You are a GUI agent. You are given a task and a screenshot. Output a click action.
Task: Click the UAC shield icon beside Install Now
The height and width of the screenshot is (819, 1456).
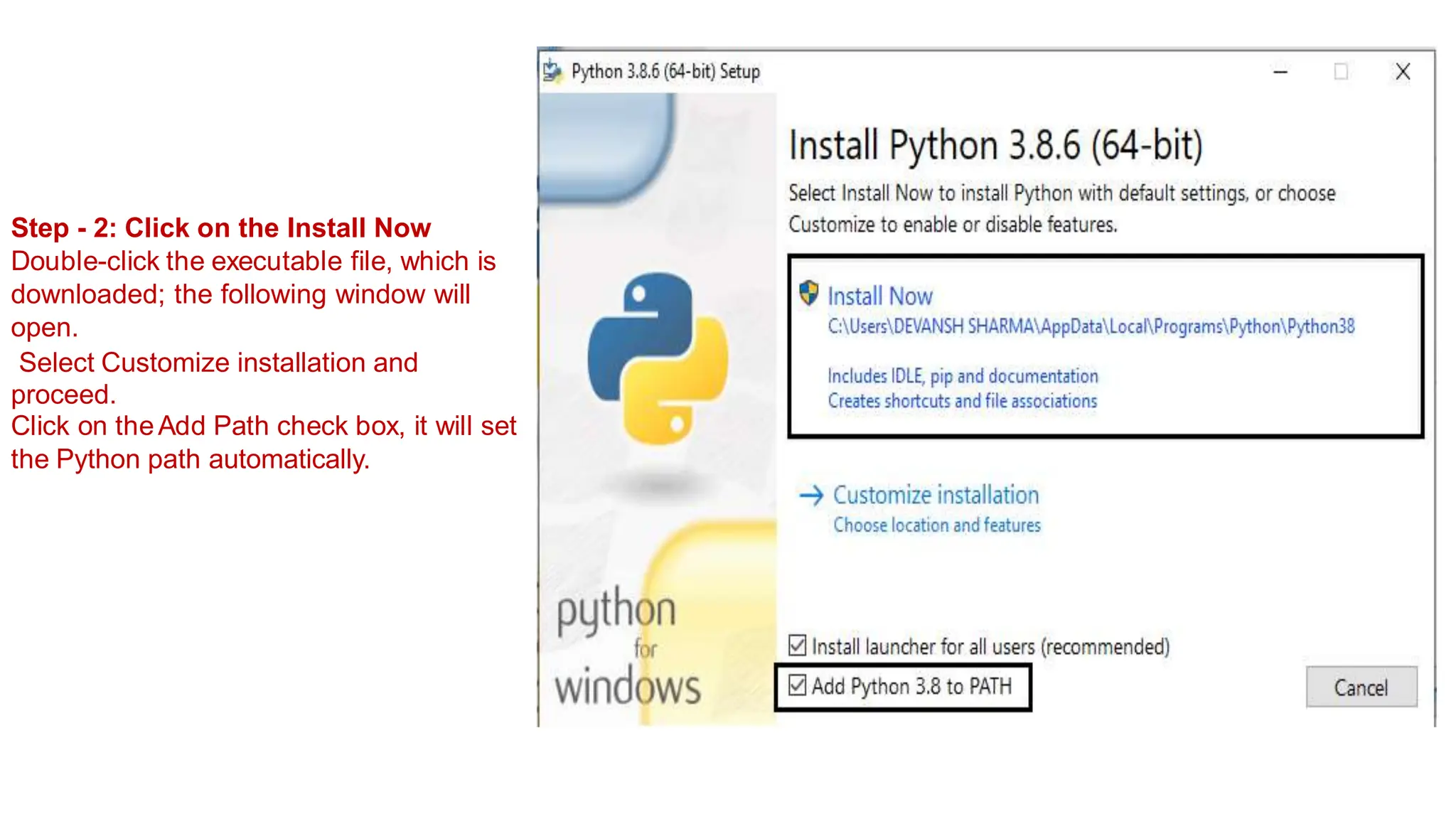(808, 293)
